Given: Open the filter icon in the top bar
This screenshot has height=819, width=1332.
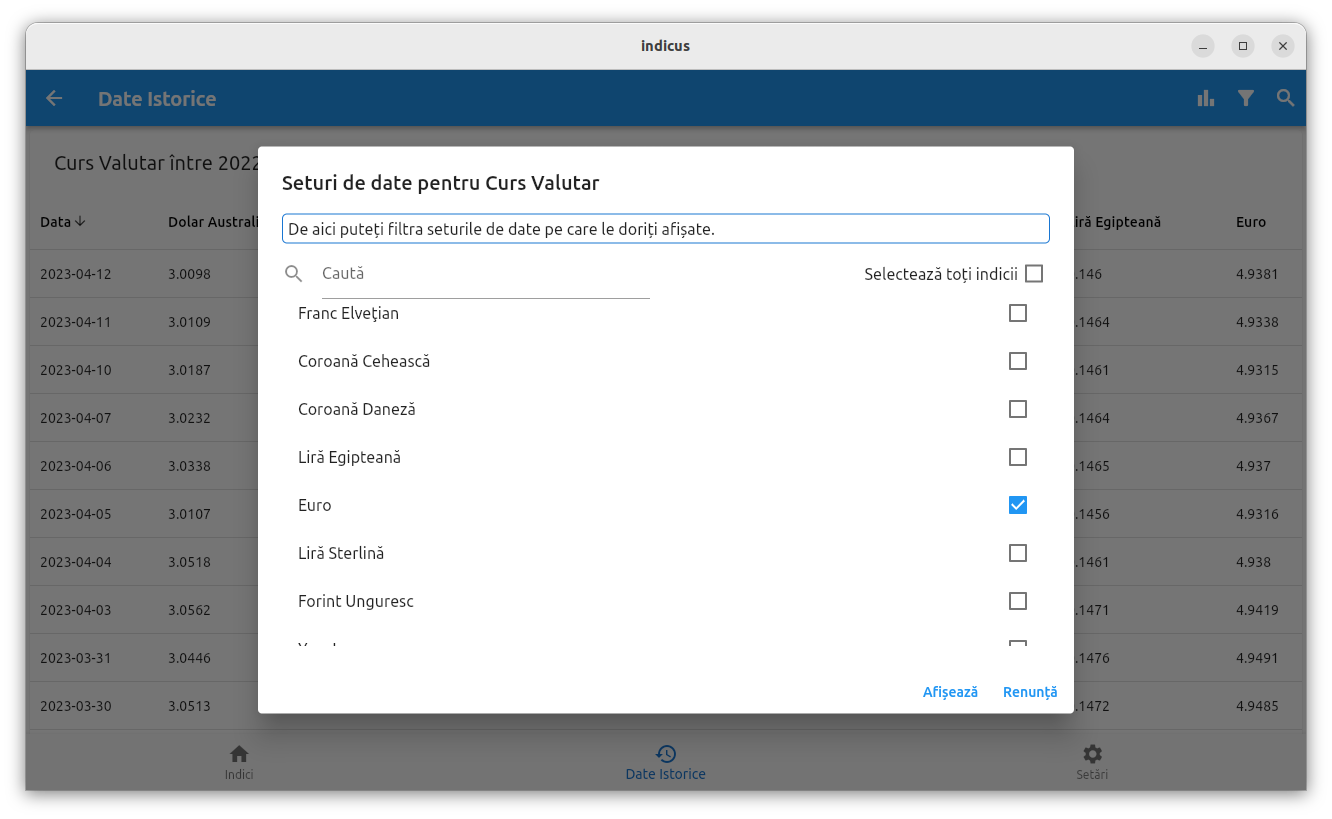Looking at the screenshot, I should 1245,98.
